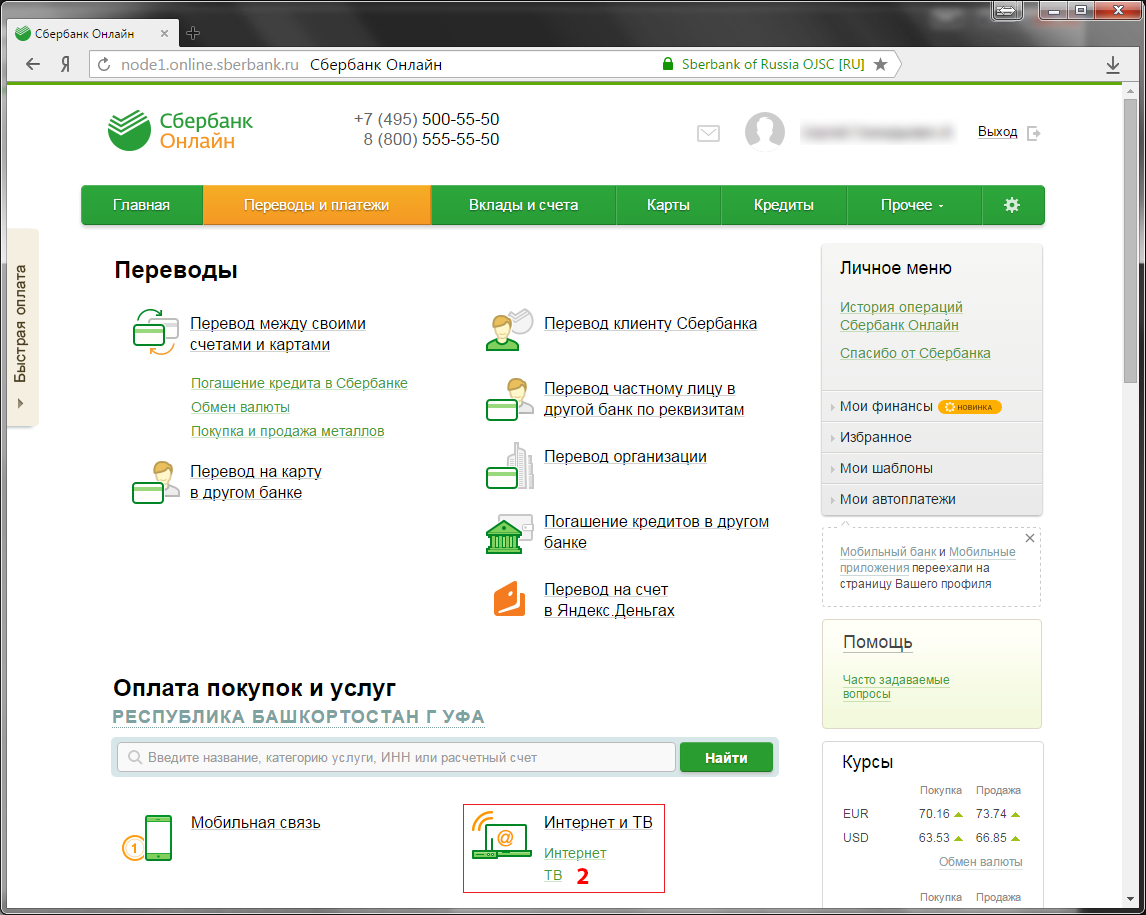The height and width of the screenshot is (915, 1146).
Task: Open Часто задаваемые вопросы help link
Action: click(x=896, y=687)
